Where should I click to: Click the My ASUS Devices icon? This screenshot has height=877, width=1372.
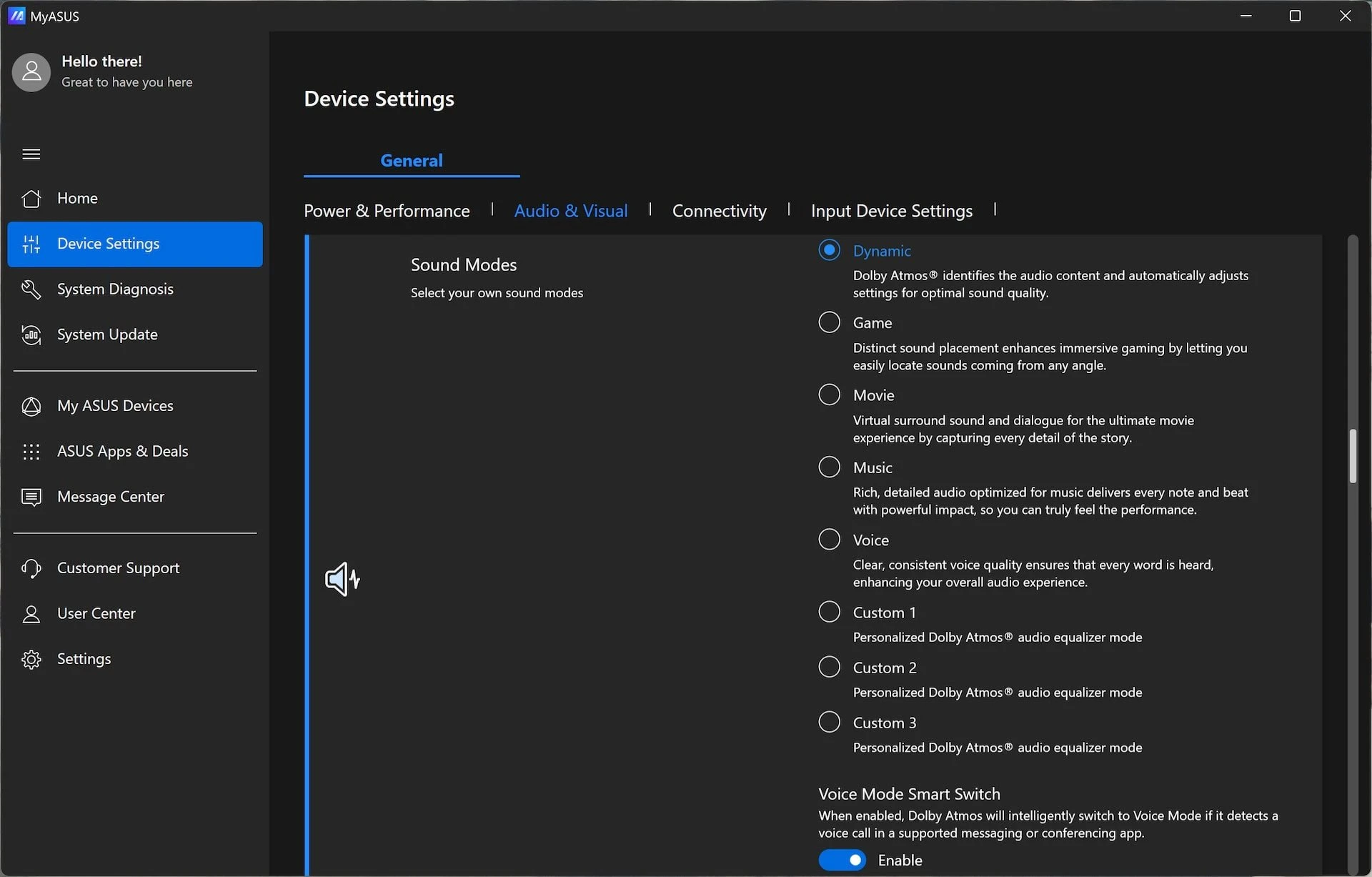point(31,406)
